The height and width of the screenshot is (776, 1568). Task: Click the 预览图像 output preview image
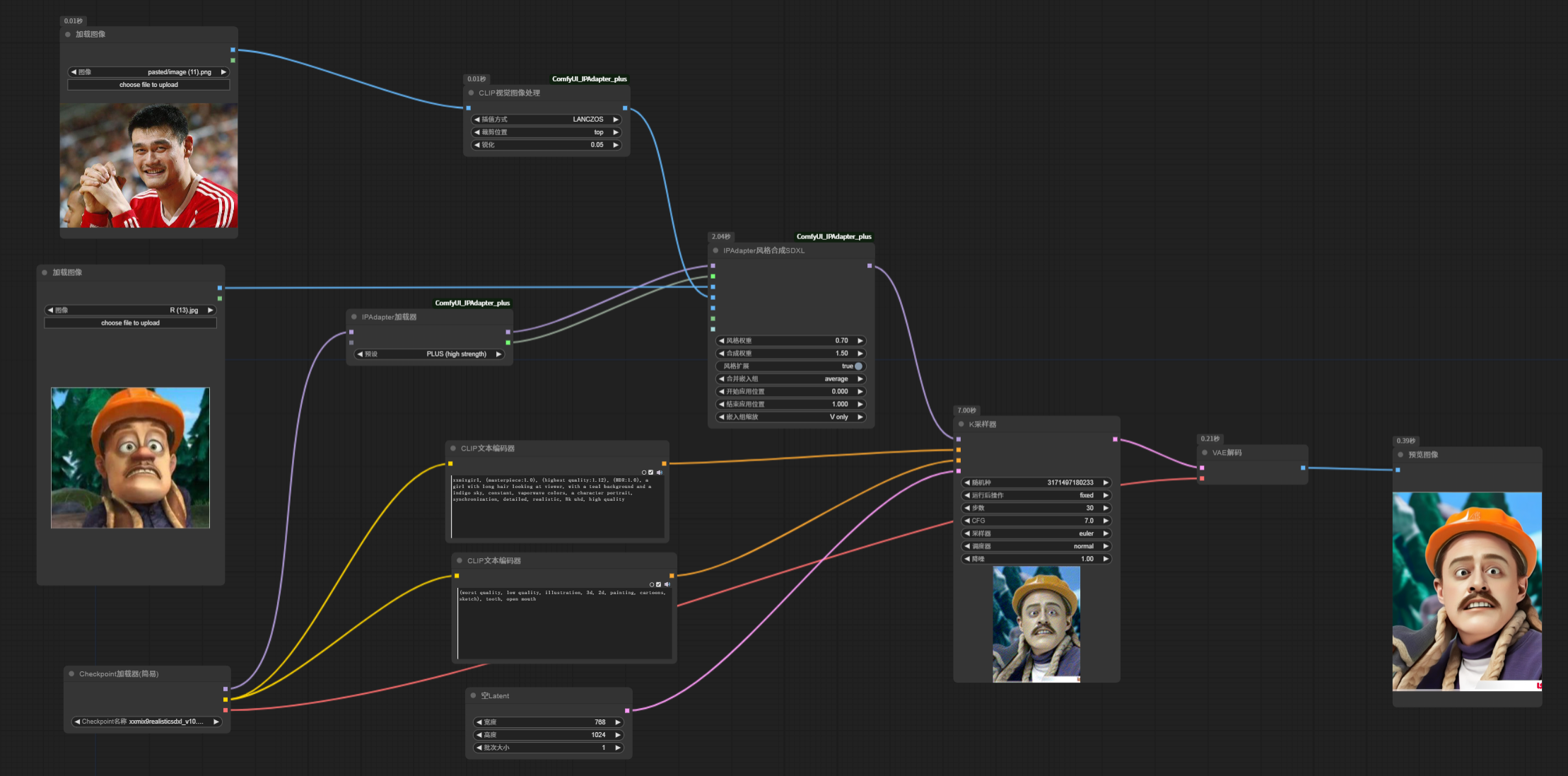pyautogui.click(x=1467, y=591)
